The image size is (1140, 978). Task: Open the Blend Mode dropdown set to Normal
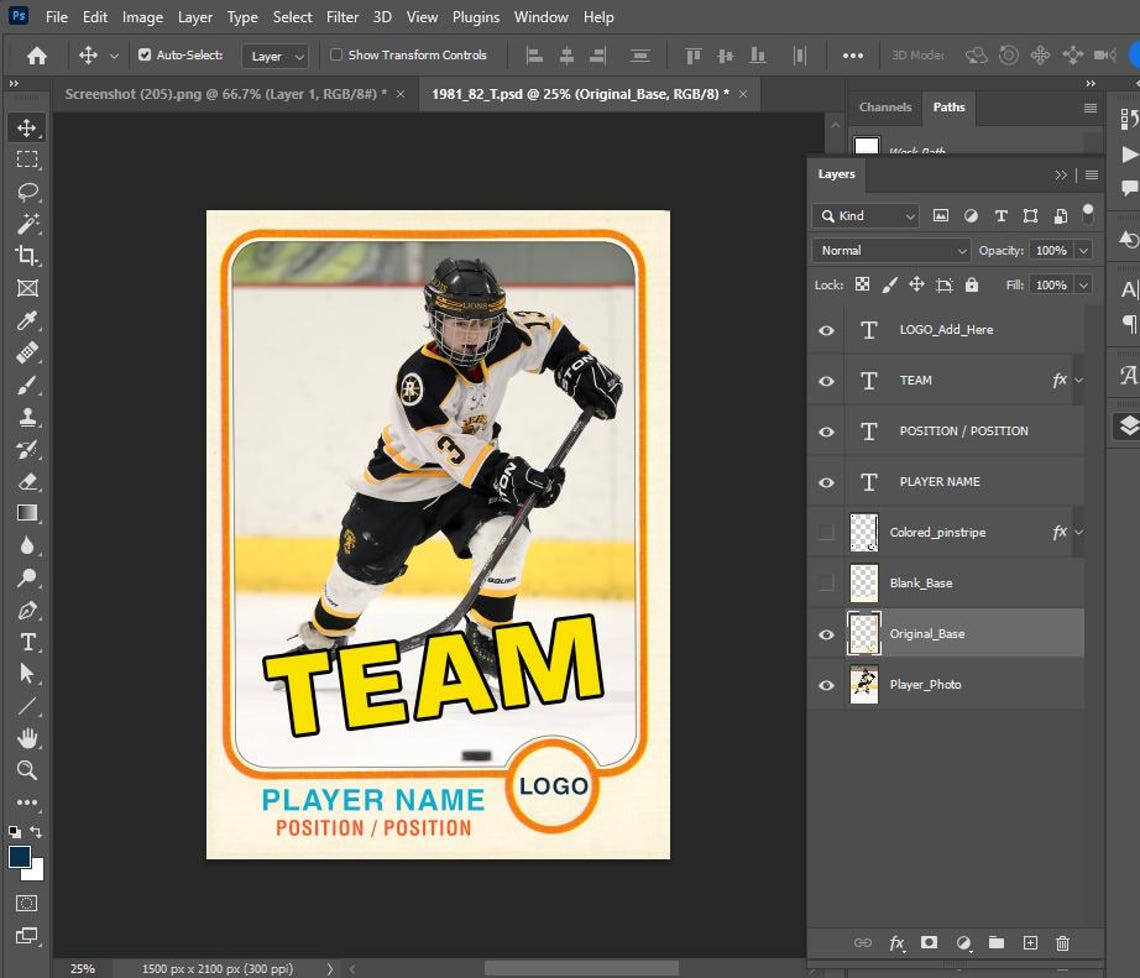tap(889, 250)
